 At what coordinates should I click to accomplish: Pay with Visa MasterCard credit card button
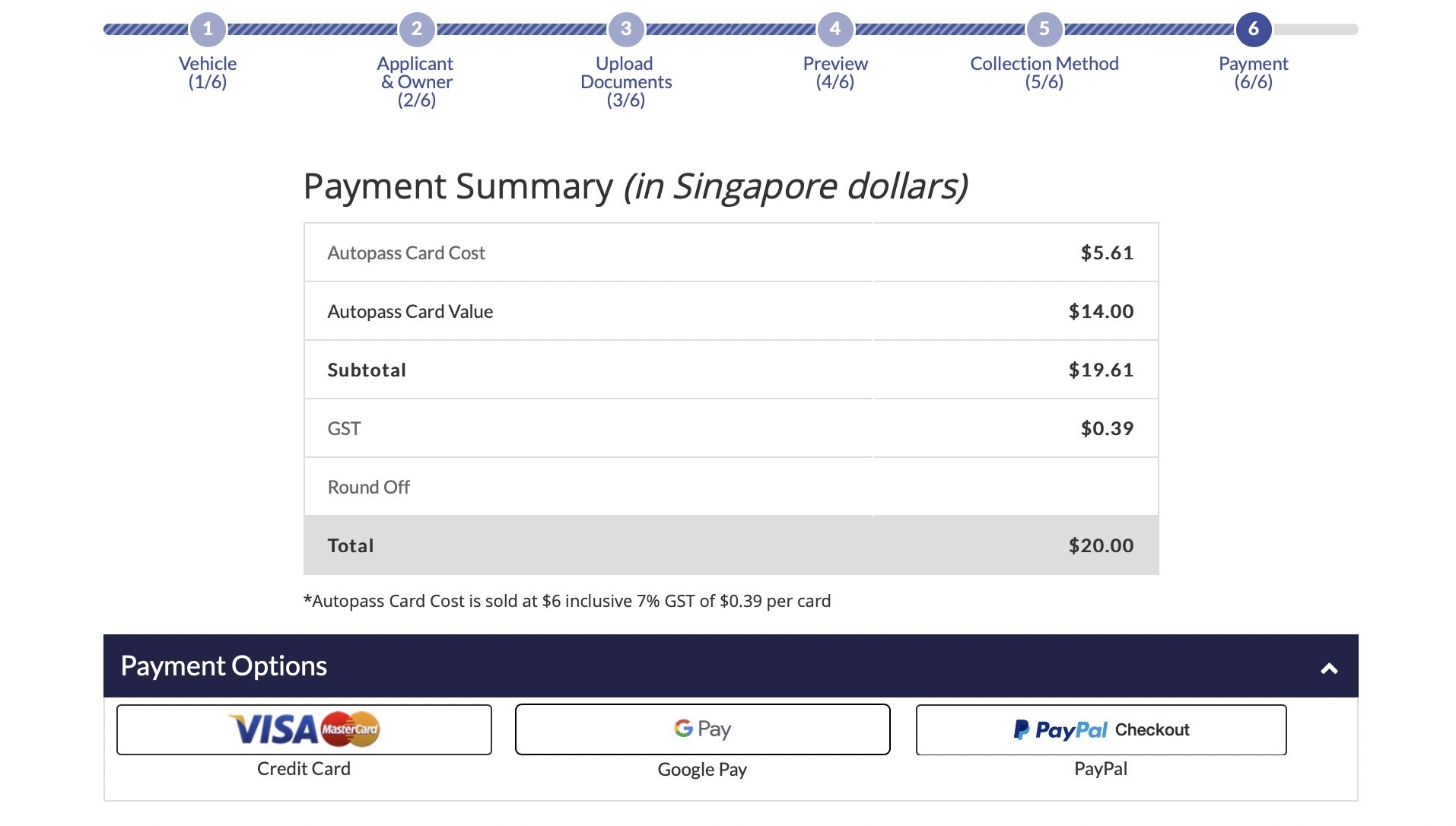click(304, 729)
